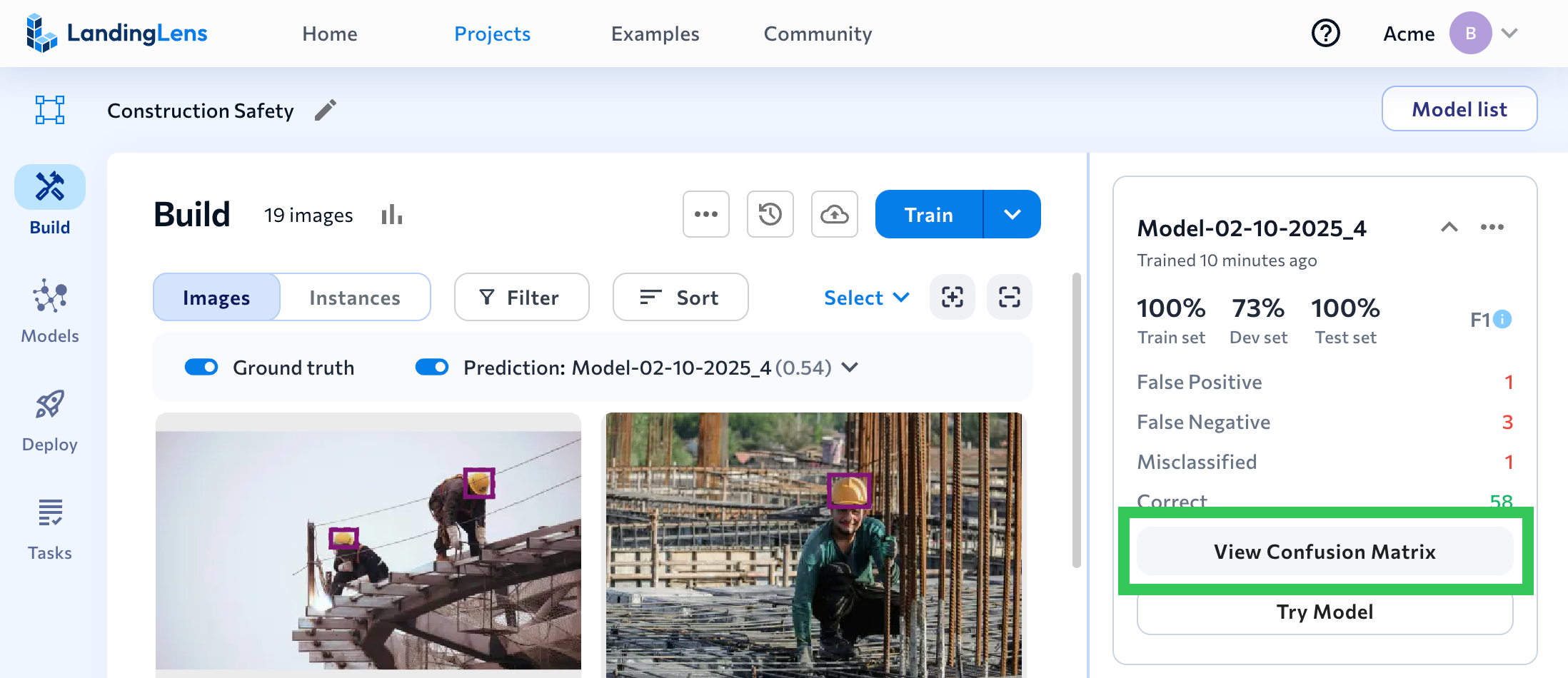
Task: Disable the Prediction overlay toggle
Action: [x=432, y=367]
